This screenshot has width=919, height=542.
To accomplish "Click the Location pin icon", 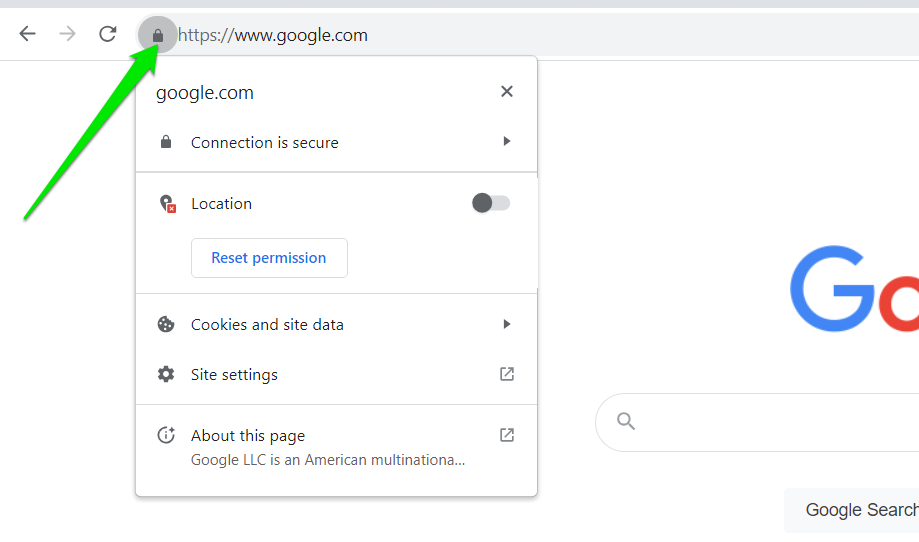I will pos(167,204).
